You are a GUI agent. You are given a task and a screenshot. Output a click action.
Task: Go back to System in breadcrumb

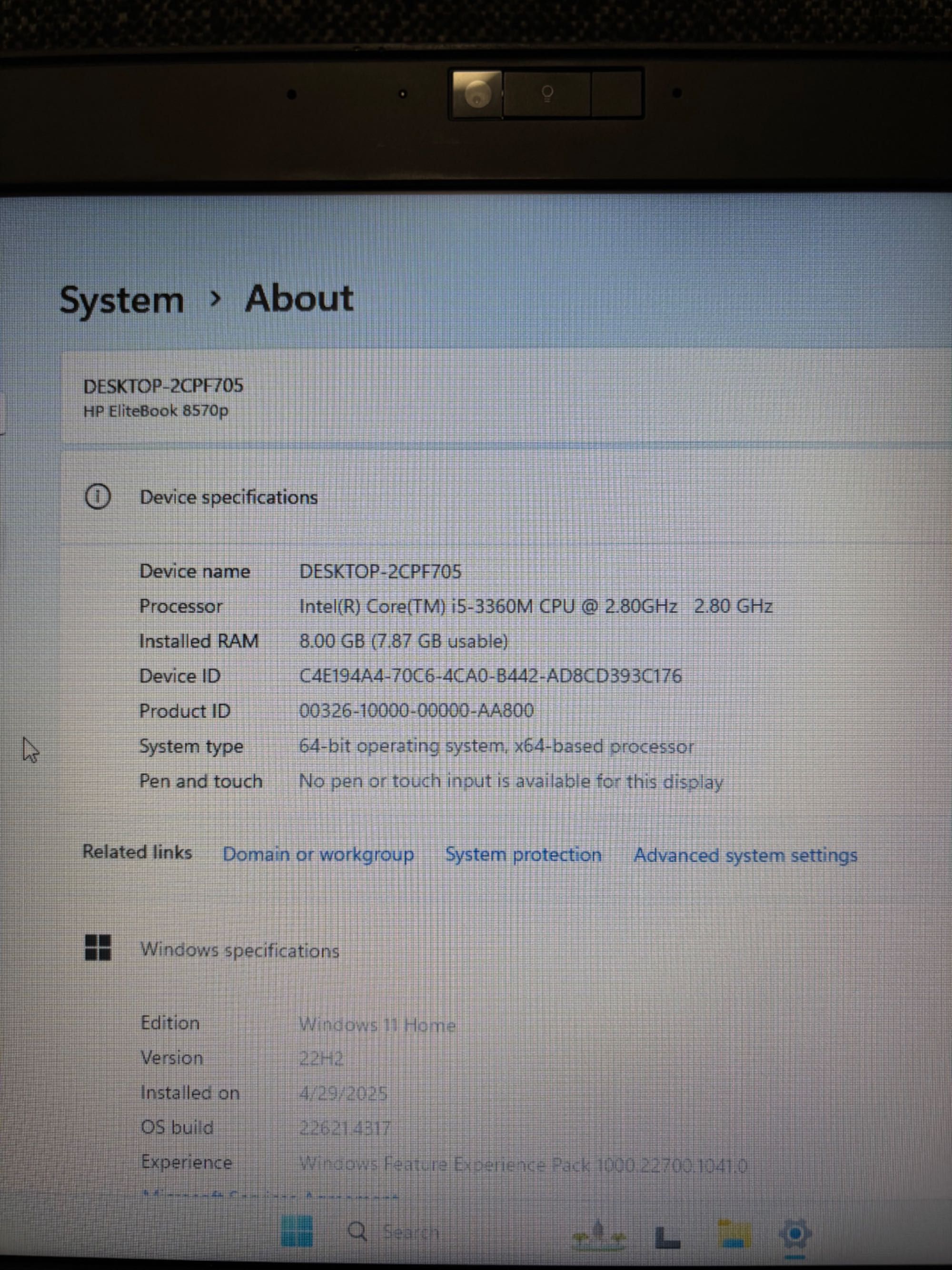click(122, 300)
